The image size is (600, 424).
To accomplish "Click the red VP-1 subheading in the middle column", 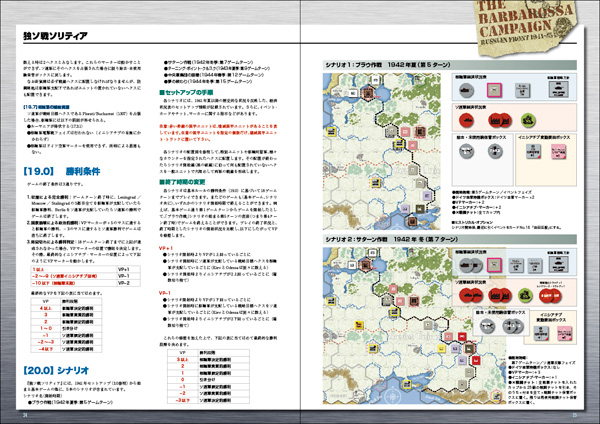I will pos(165,293).
